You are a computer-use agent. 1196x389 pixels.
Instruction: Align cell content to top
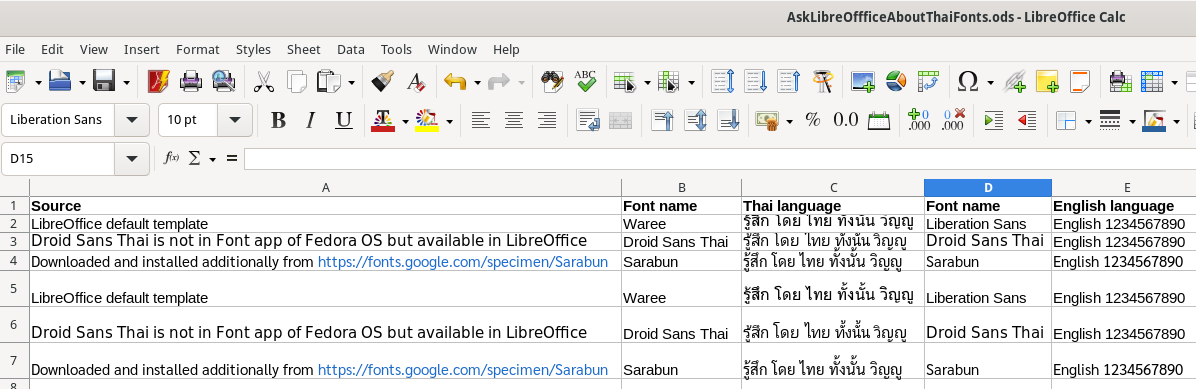click(x=662, y=120)
